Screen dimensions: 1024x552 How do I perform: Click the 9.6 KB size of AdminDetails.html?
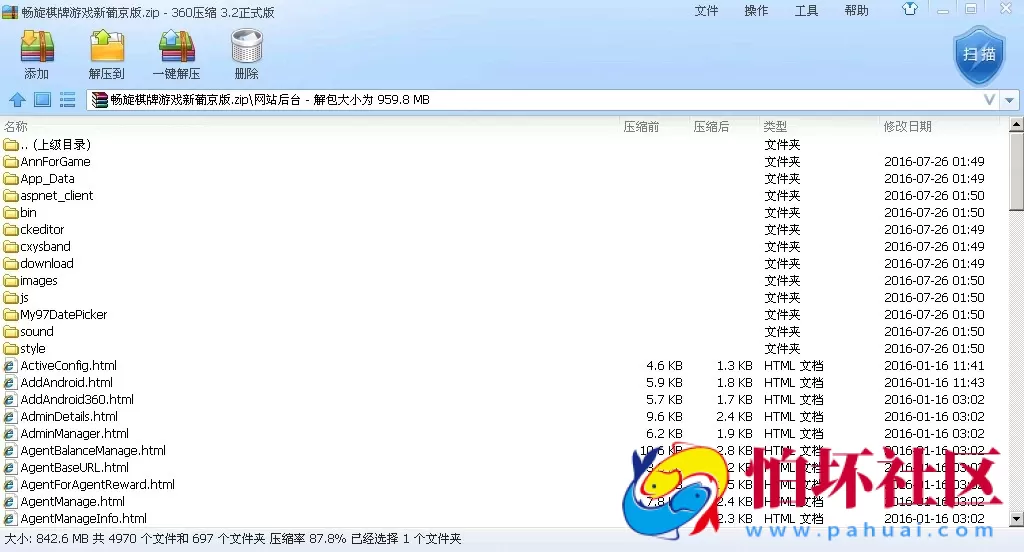[664, 417]
